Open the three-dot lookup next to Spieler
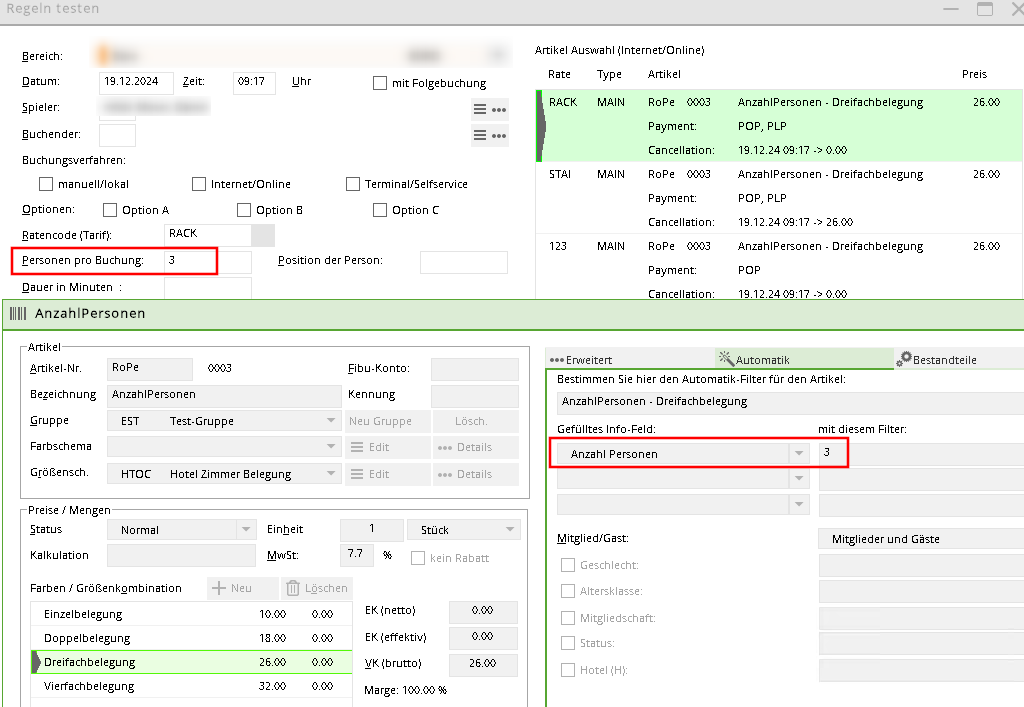 [x=499, y=109]
